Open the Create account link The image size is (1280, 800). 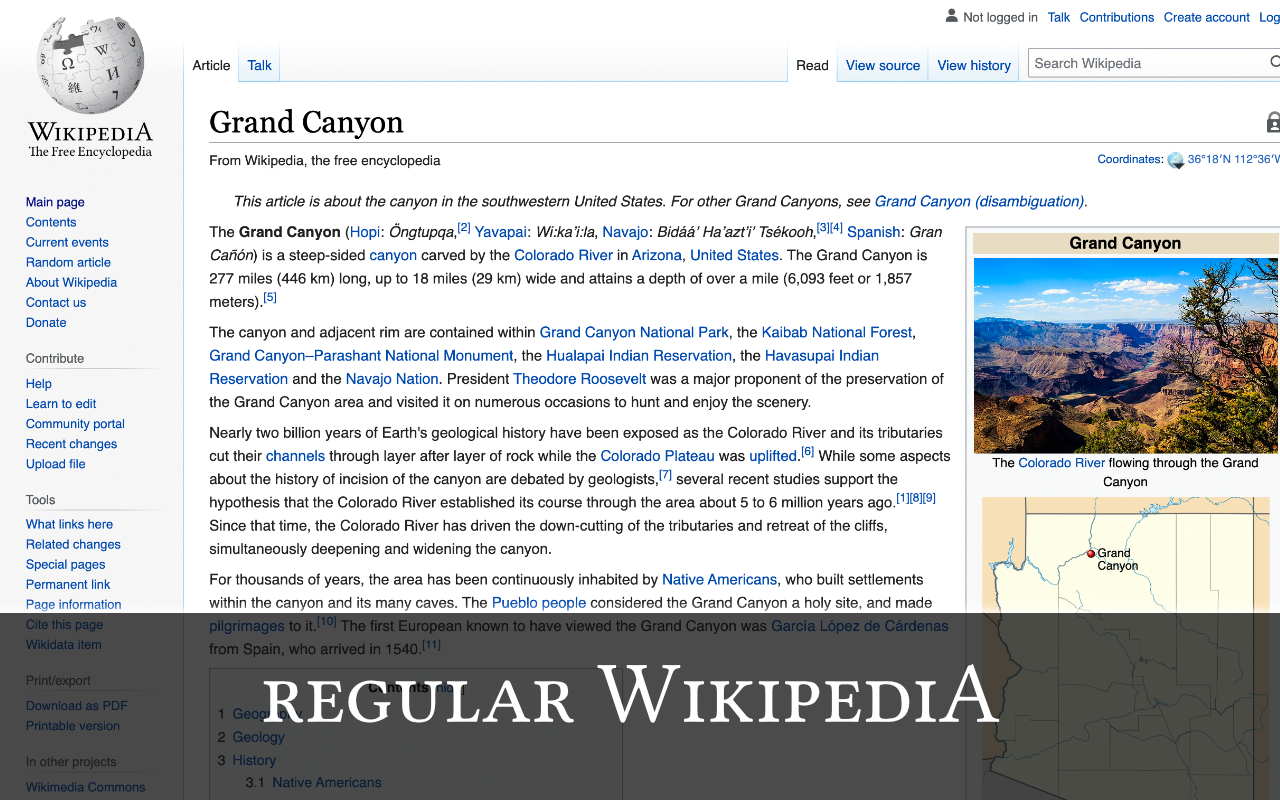click(x=1206, y=17)
